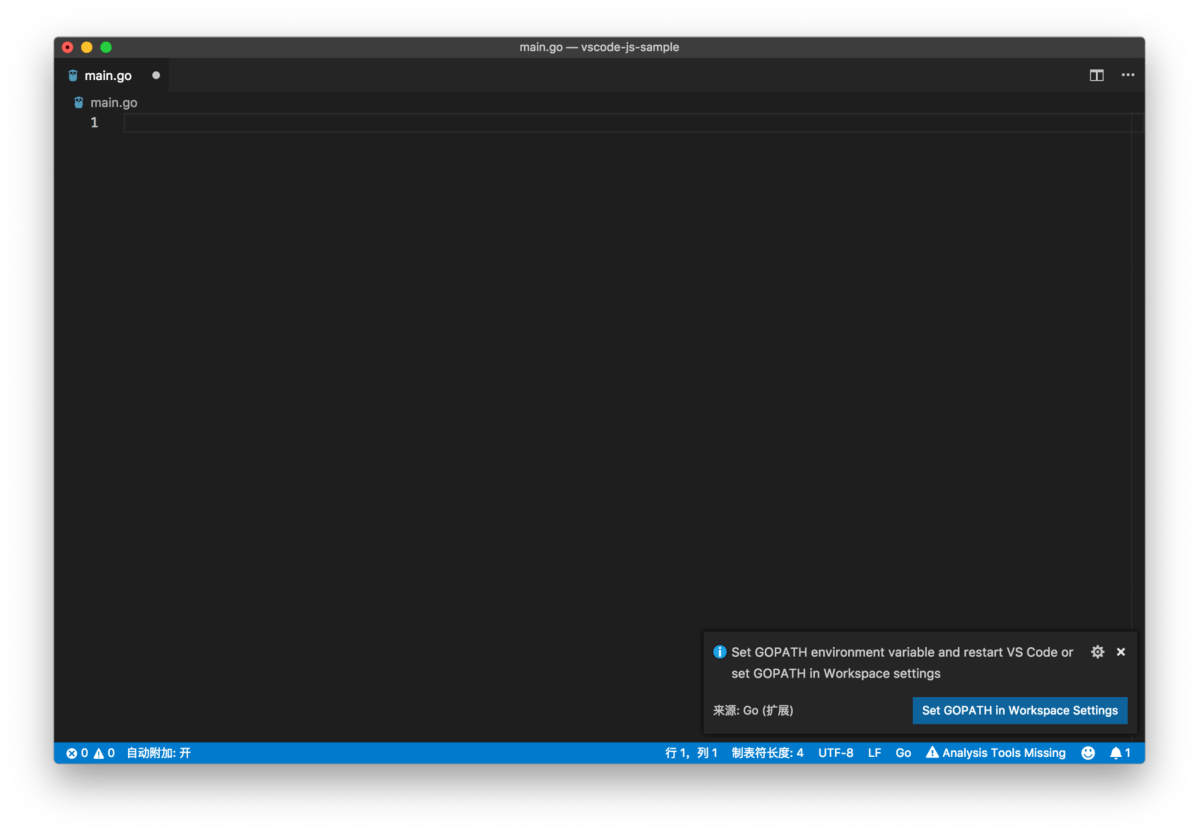Change indentation via 制表符长度: 4
Screen dimensions: 1199x835
point(767,753)
